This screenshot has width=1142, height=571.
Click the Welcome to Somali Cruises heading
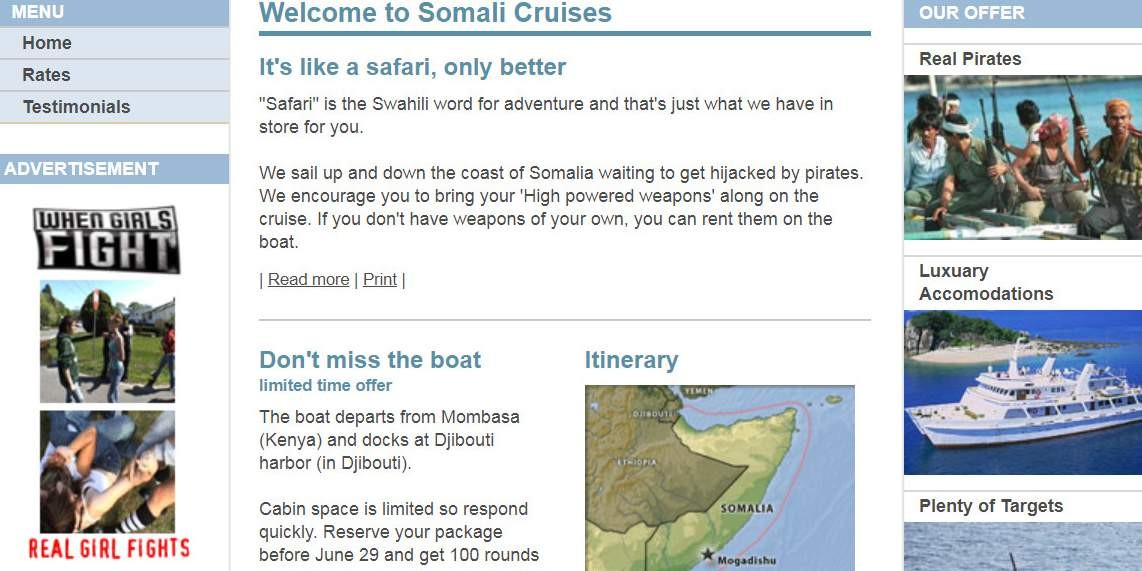[435, 14]
